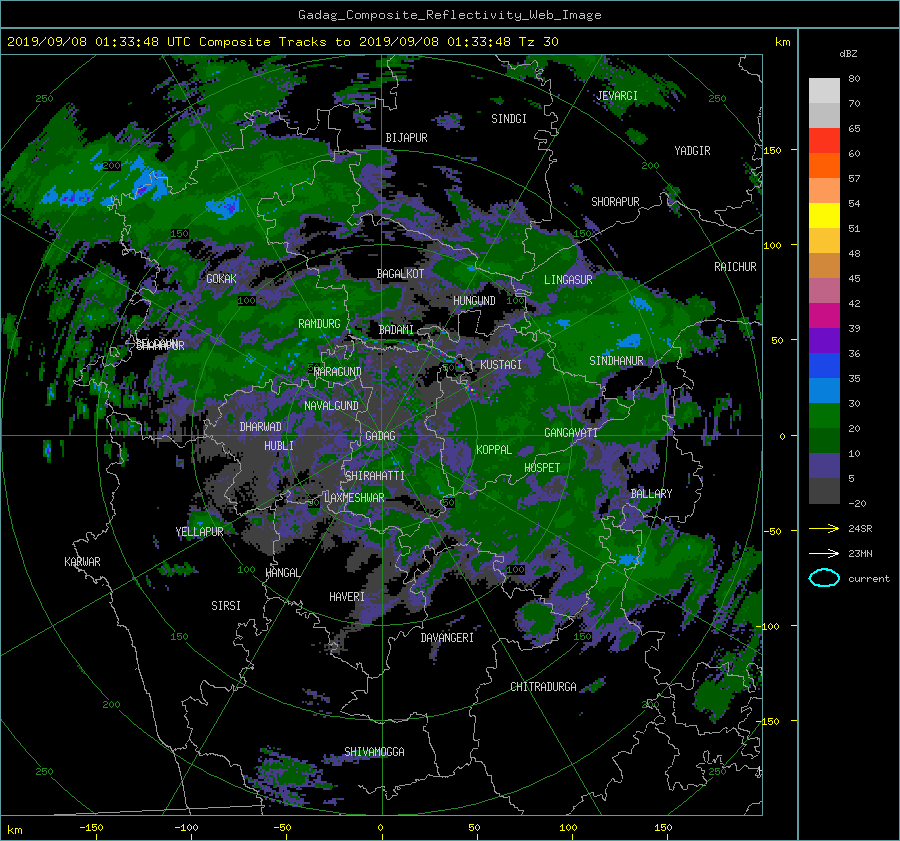Image resolution: width=900 pixels, height=841 pixels.
Task: Click the YELLAPUR city label
Action: click(x=199, y=532)
